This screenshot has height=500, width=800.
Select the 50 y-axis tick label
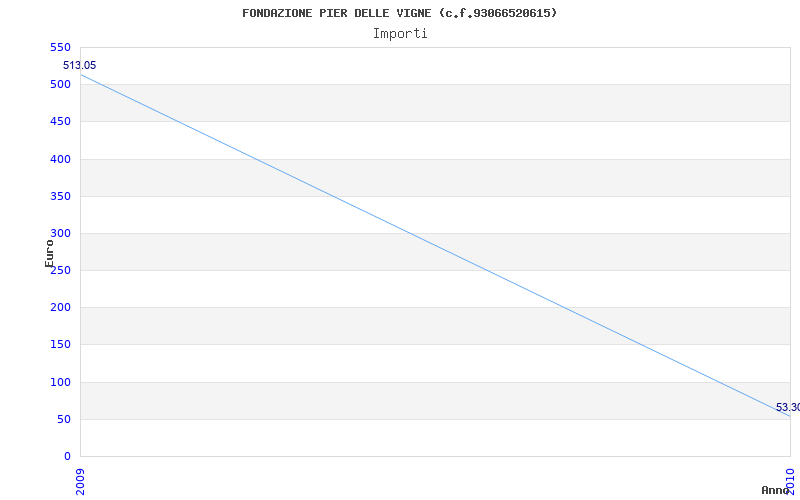[x=63, y=420]
